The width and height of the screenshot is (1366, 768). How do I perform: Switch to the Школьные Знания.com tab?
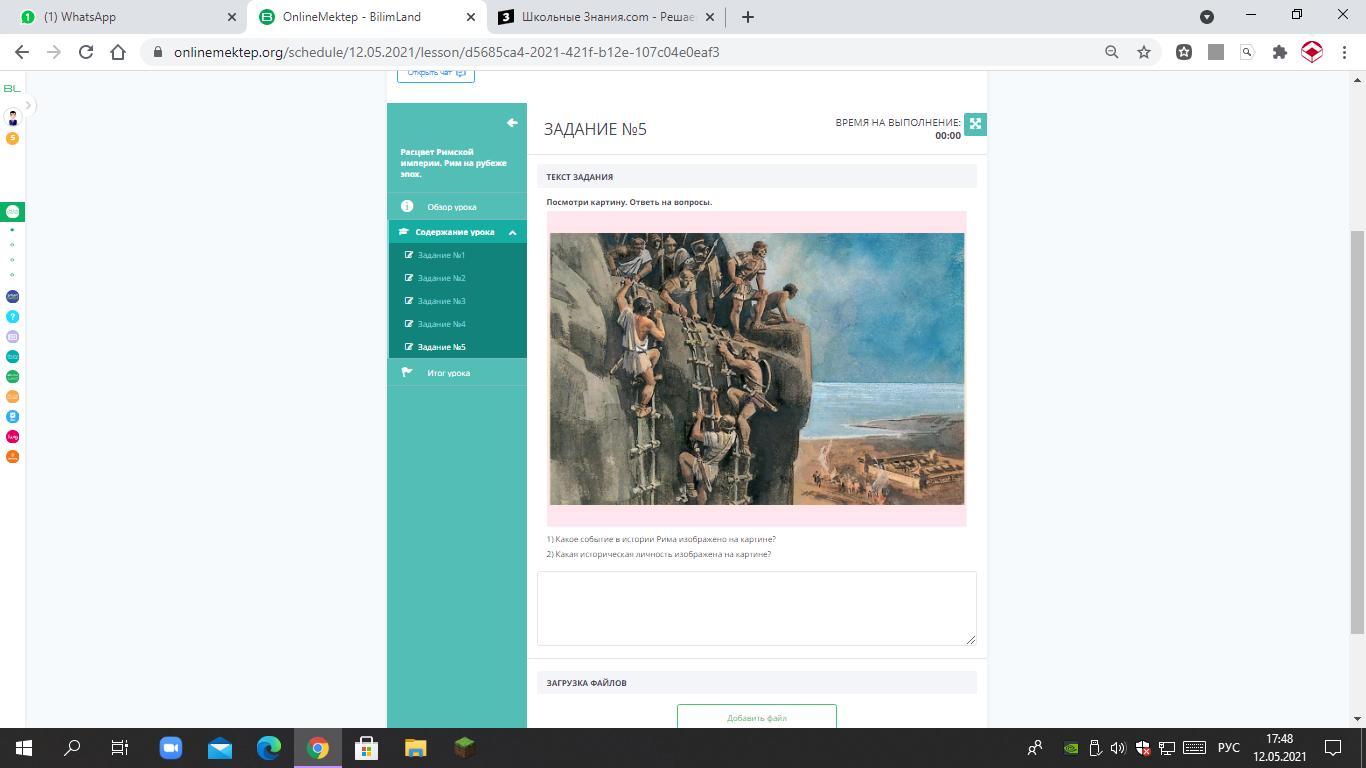(607, 17)
